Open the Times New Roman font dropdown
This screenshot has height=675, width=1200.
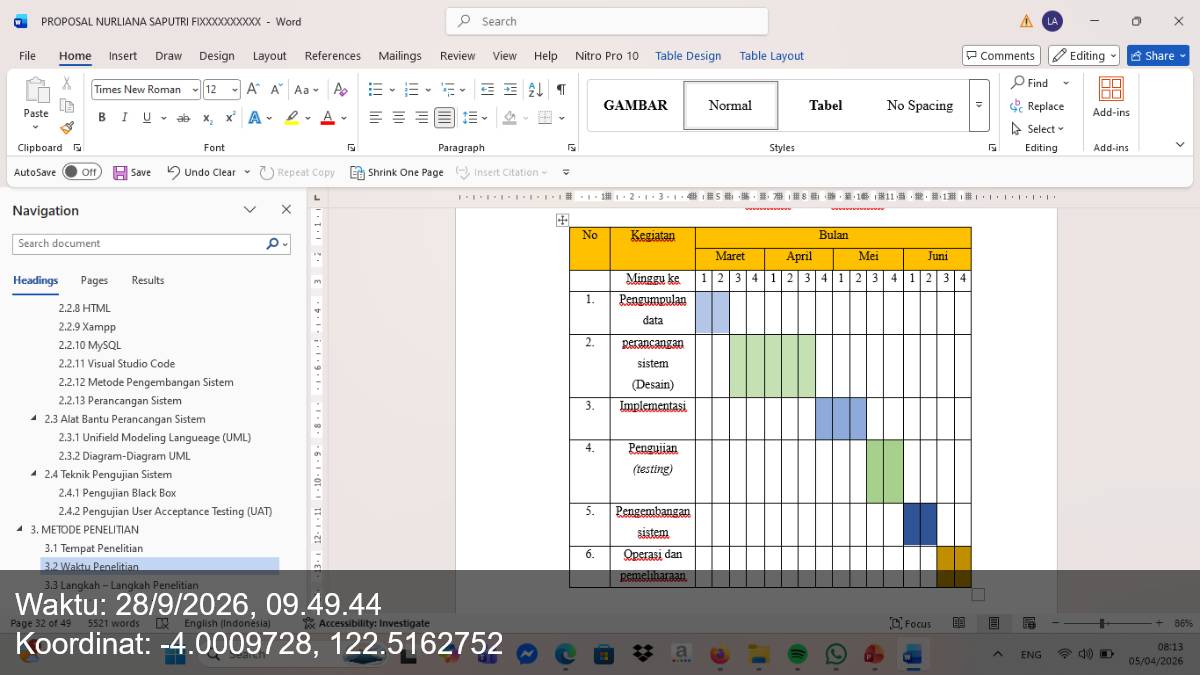[x=195, y=89]
